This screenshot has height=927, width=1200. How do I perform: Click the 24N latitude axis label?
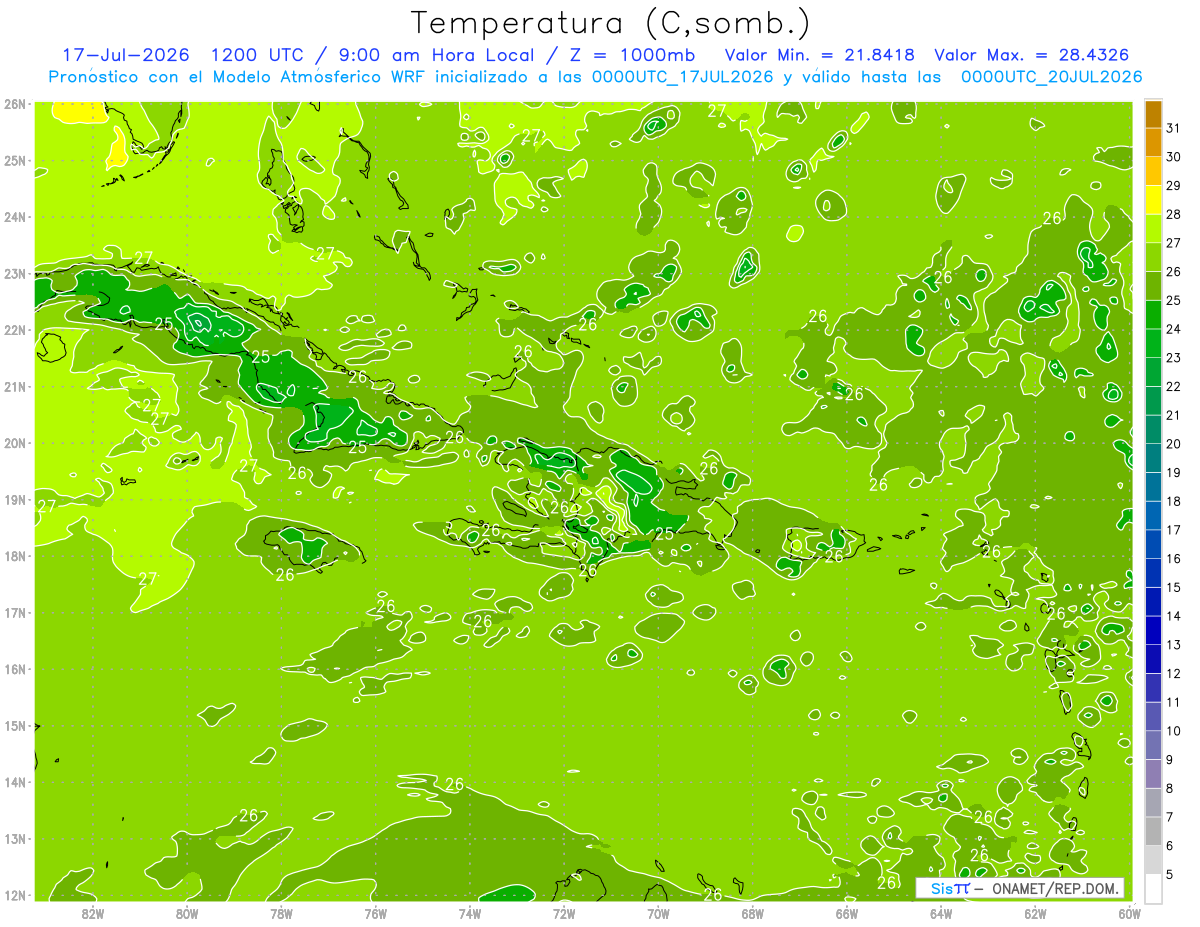14,217
